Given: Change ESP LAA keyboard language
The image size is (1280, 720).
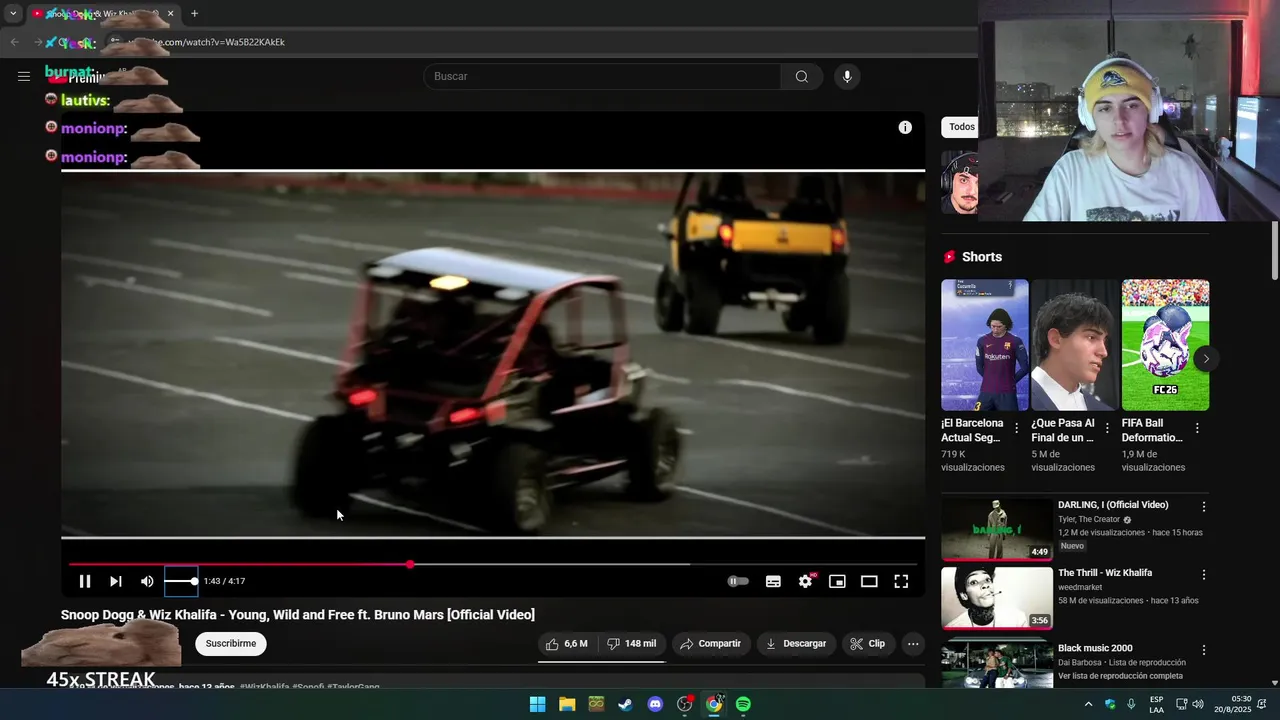Looking at the screenshot, I should pyautogui.click(x=1156, y=704).
